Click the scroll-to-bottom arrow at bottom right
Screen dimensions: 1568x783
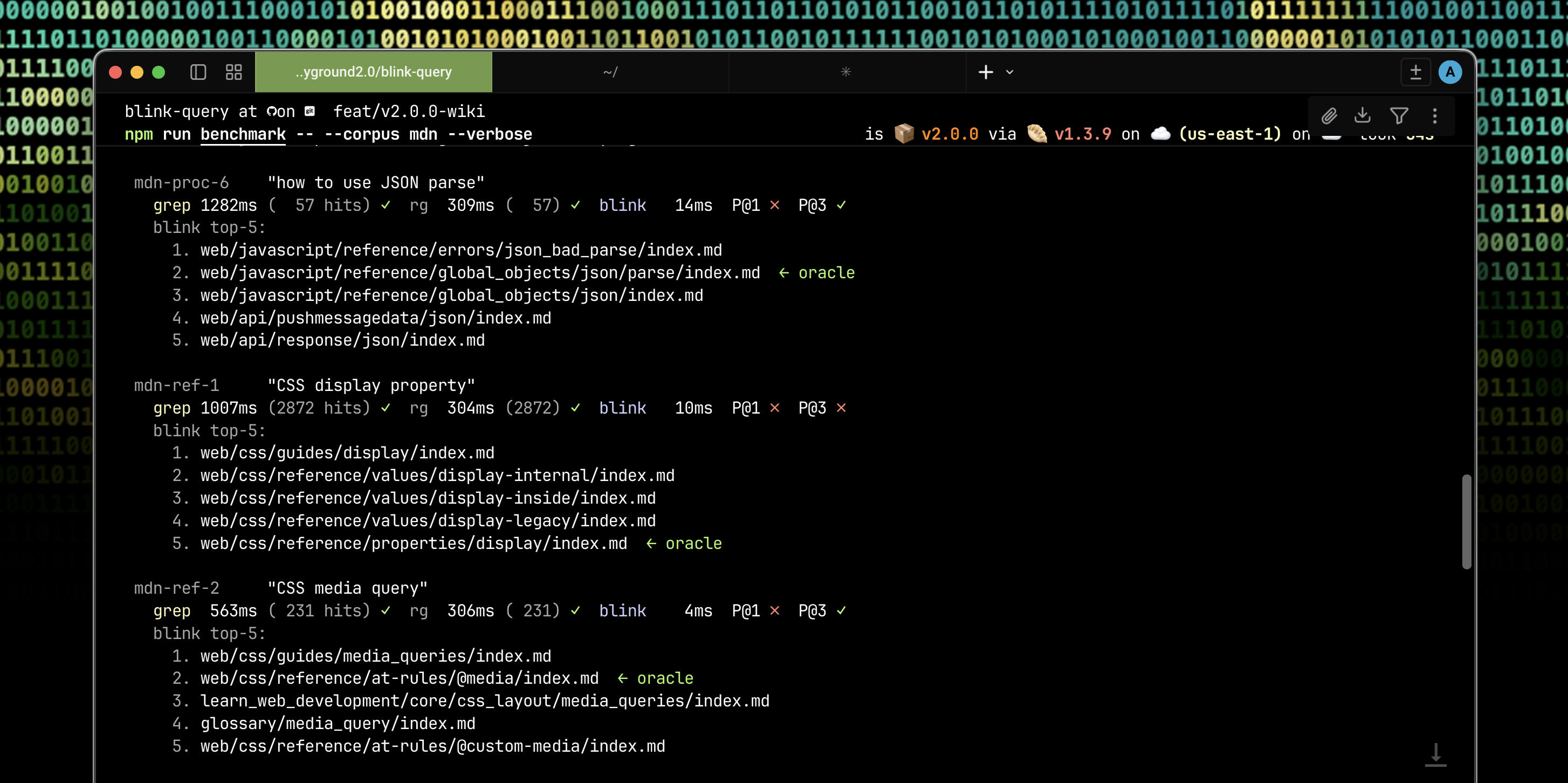pyautogui.click(x=1435, y=755)
